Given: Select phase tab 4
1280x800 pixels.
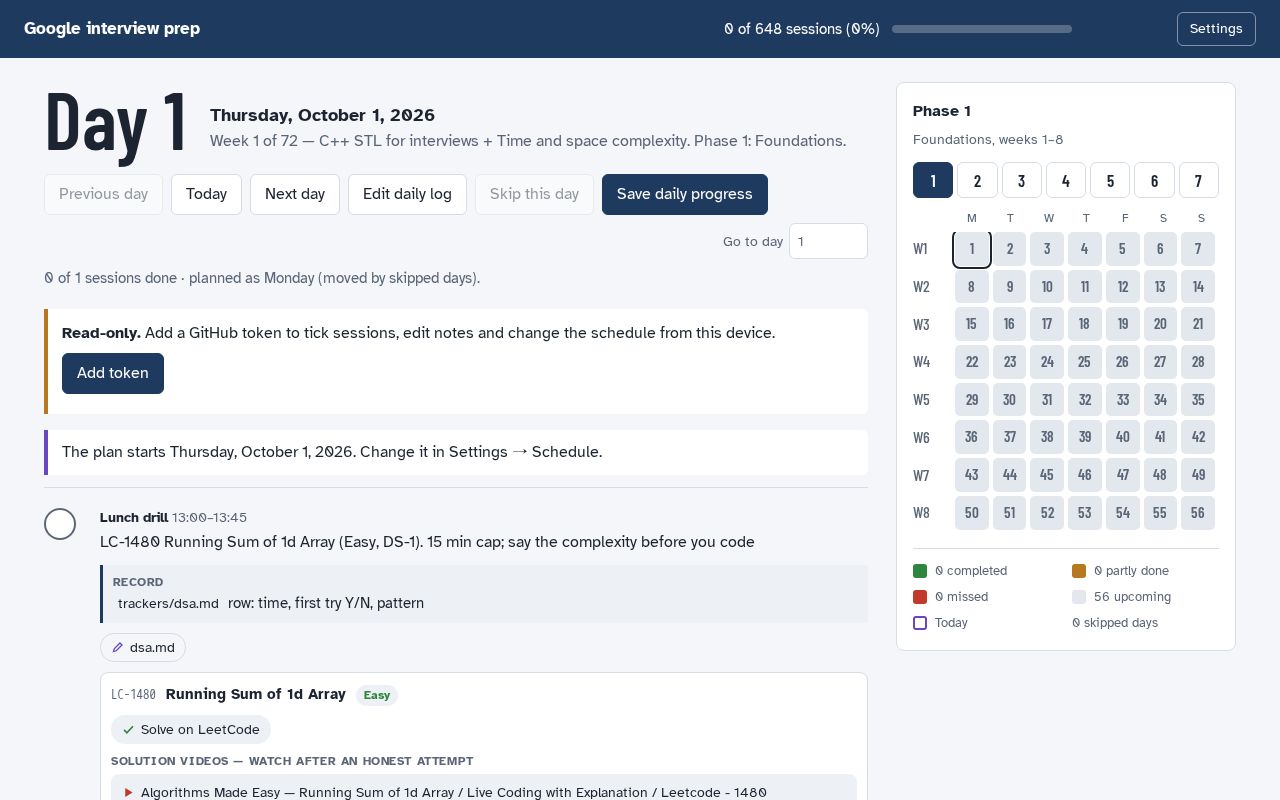Looking at the screenshot, I should click(x=1066, y=180).
